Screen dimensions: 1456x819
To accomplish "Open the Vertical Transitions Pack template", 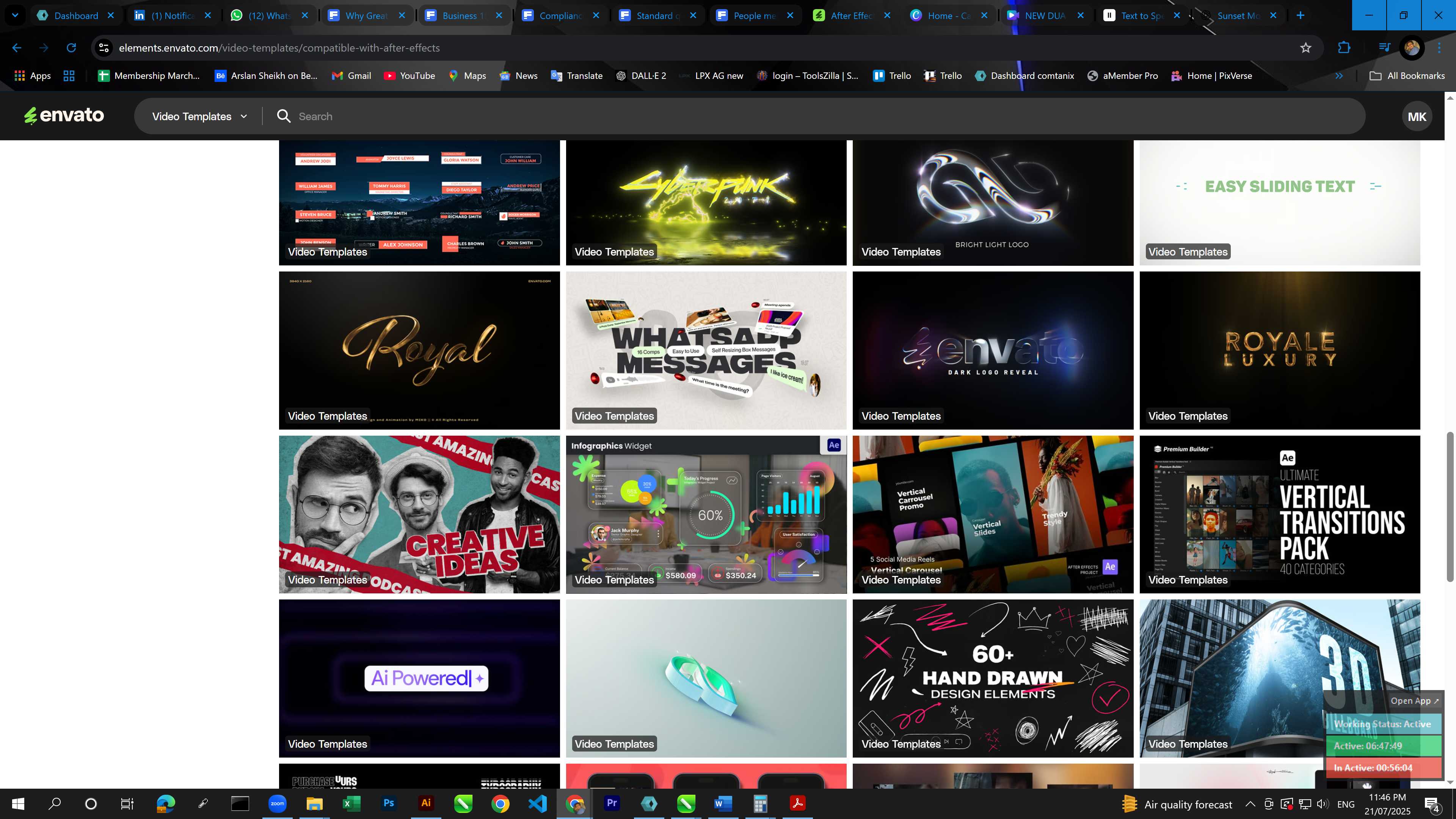I will tap(1280, 514).
